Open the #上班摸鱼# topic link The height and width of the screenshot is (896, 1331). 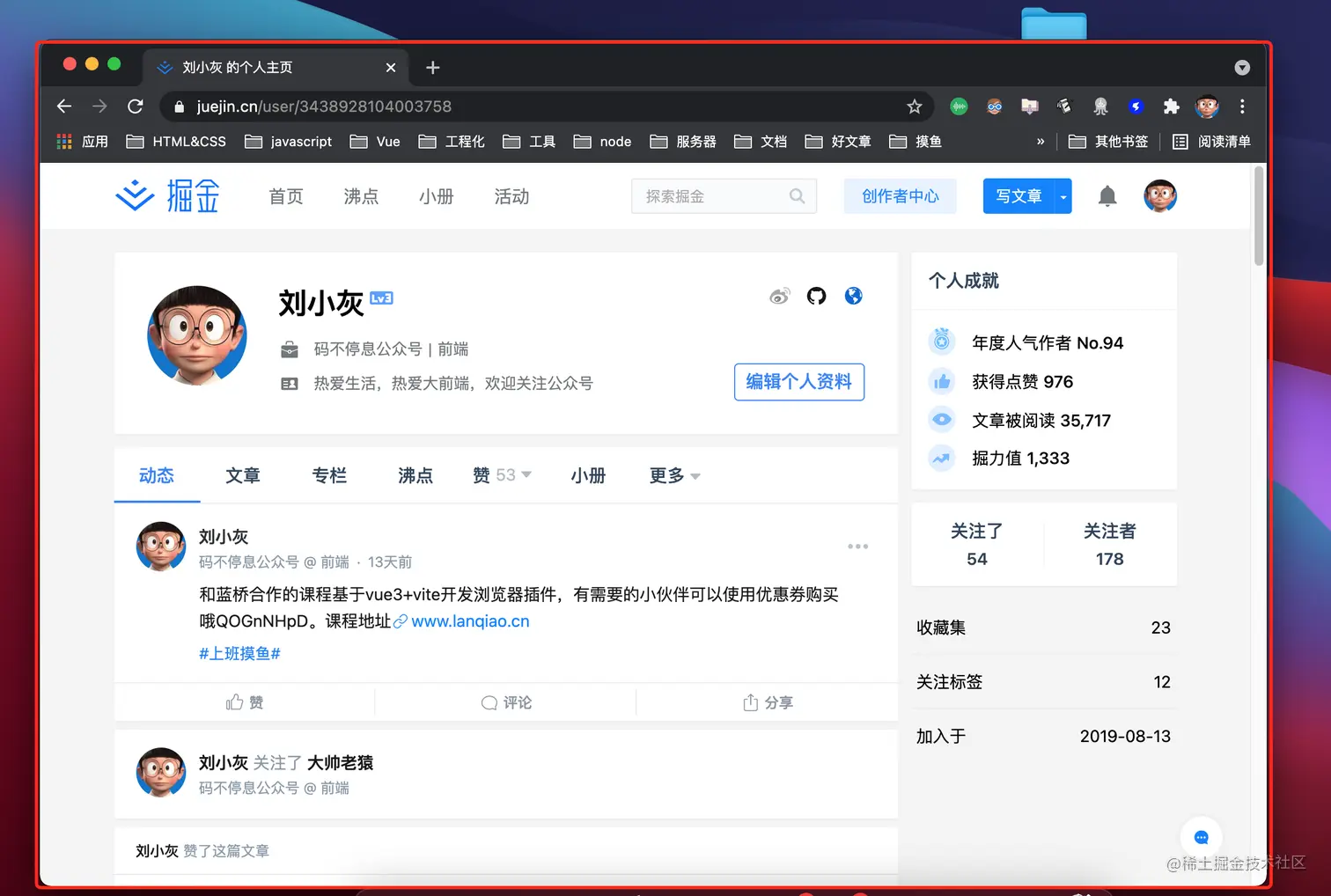point(239,653)
